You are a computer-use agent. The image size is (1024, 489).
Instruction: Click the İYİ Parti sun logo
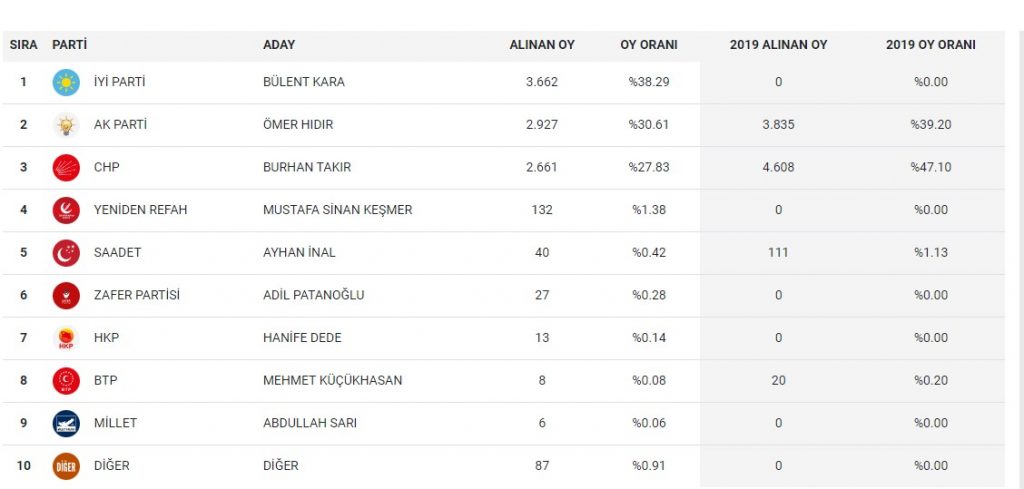coord(66,82)
